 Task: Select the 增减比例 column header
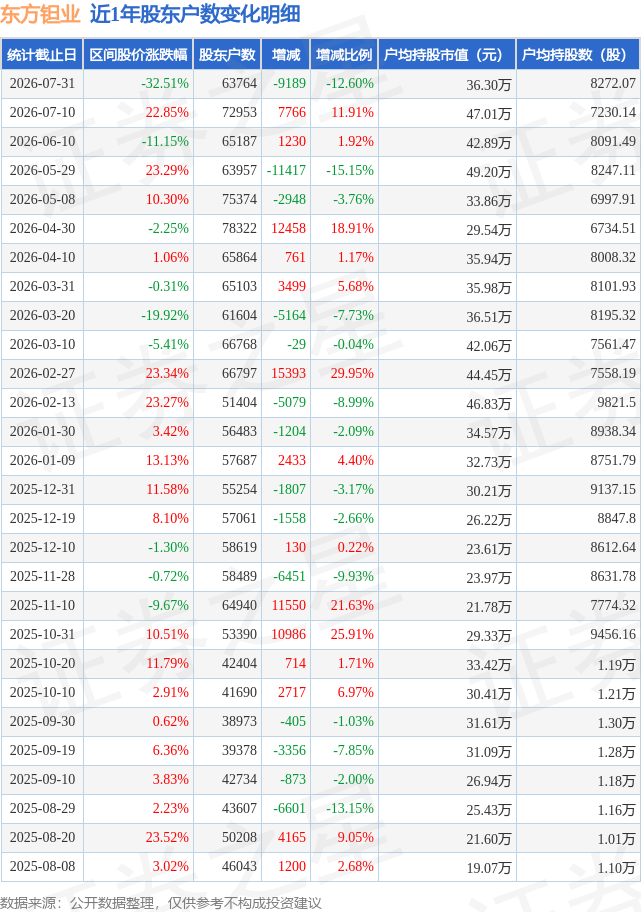click(x=344, y=55)
